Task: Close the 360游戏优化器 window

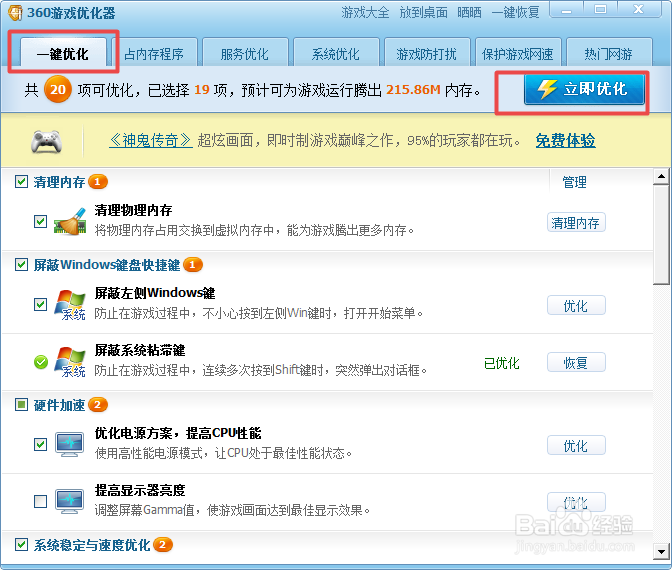Action: pos(639,9)
